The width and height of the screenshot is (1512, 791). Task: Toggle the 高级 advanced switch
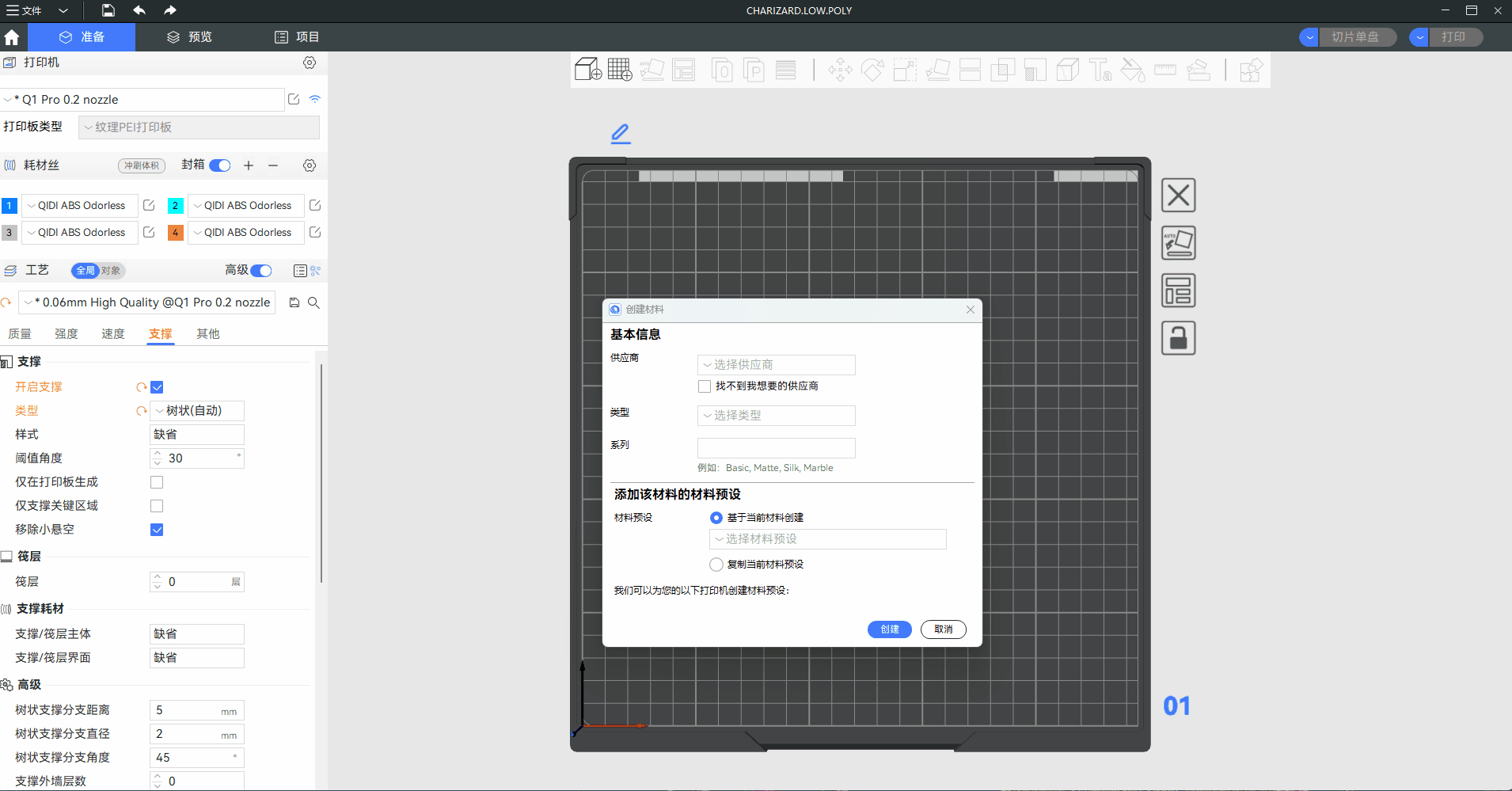[x=260, y=271]
